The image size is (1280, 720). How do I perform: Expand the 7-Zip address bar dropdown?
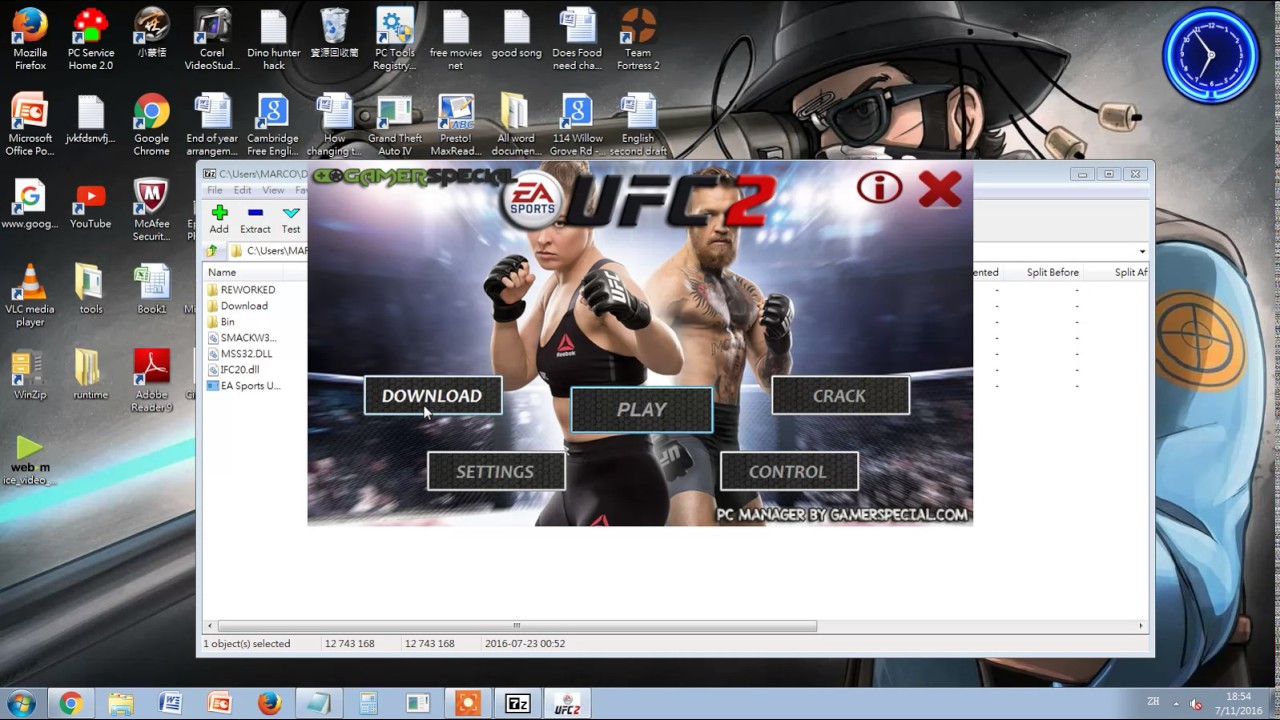coord(1142,251)
